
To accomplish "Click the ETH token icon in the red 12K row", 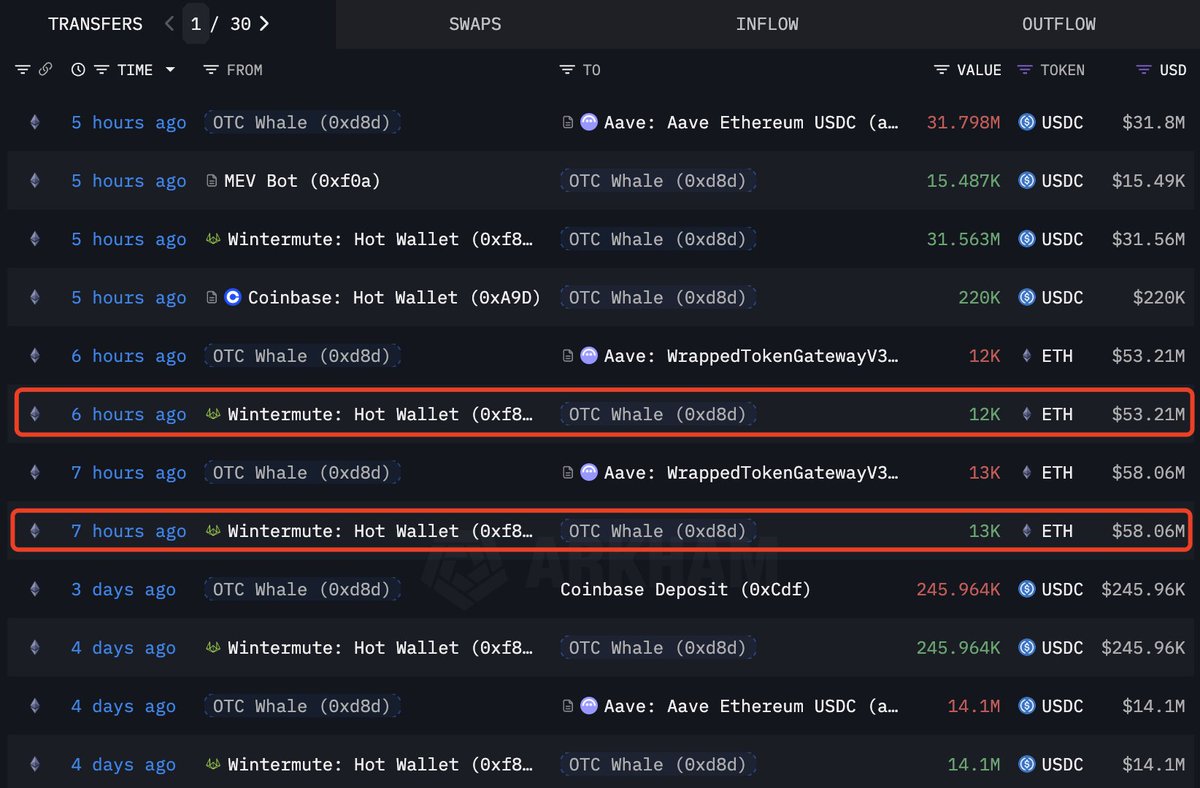I will pos(1026,356).
